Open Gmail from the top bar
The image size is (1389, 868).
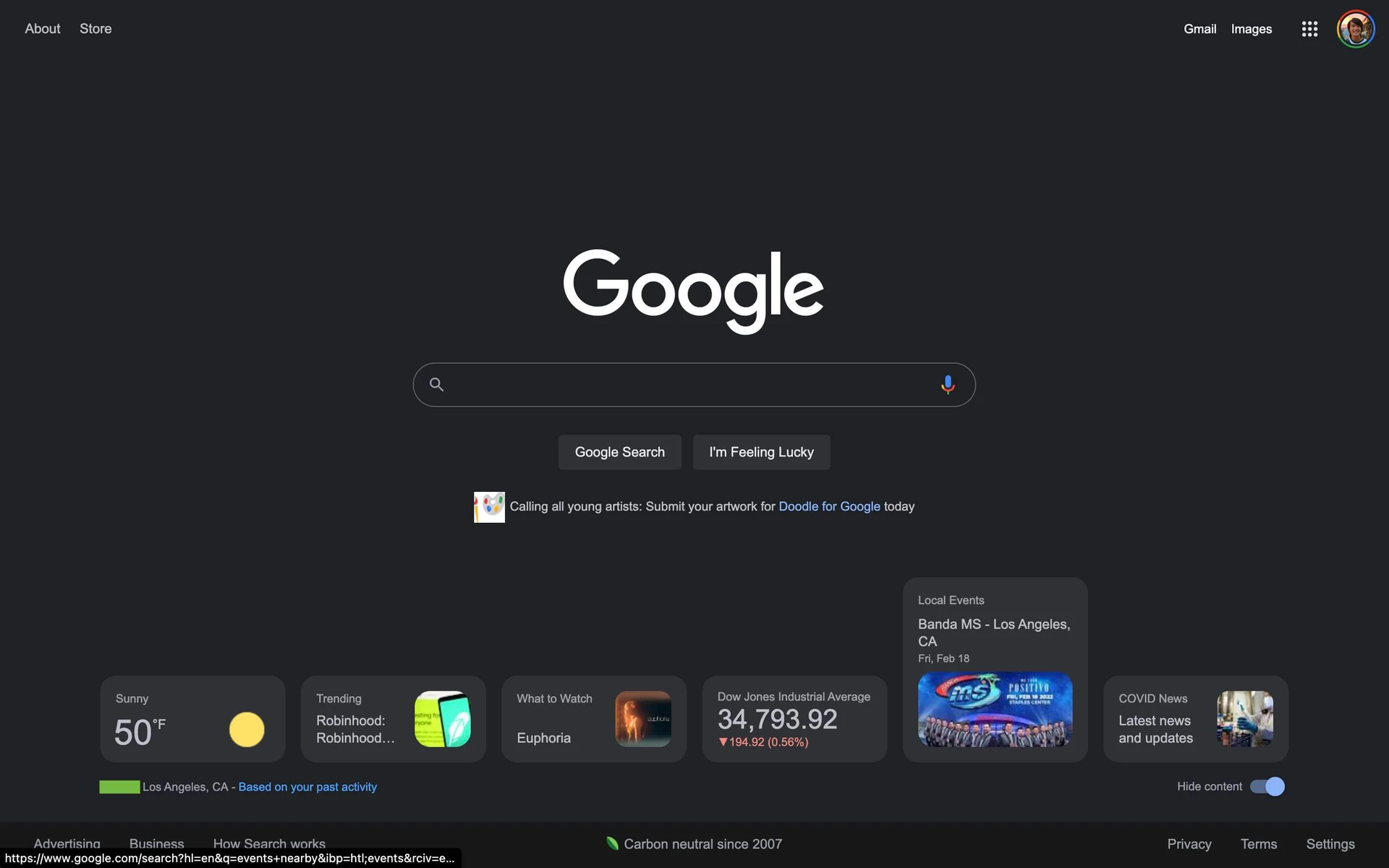tap(1199, 29)
